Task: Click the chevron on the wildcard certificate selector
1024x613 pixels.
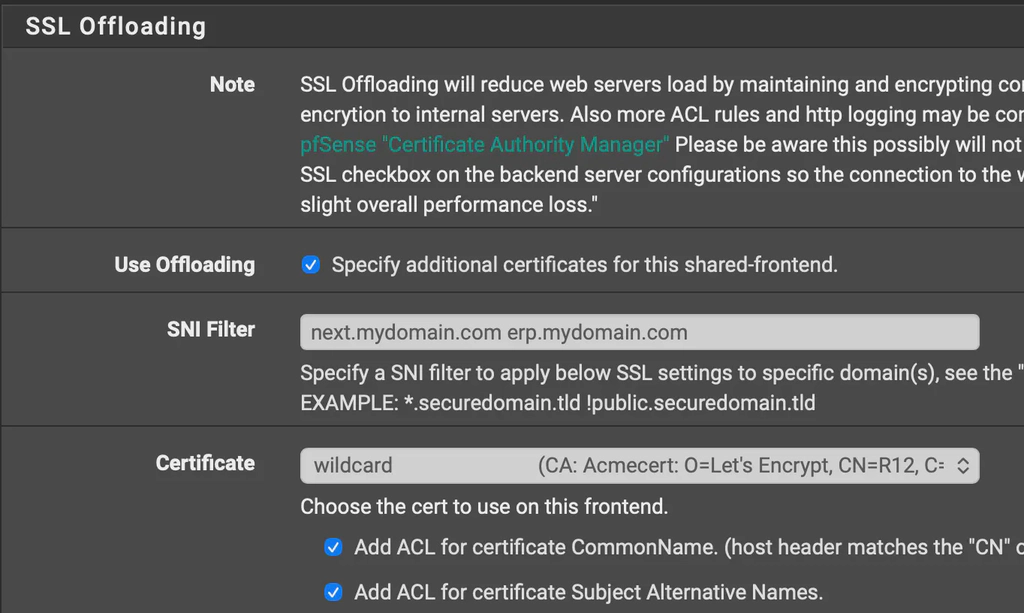Action: 962,465
